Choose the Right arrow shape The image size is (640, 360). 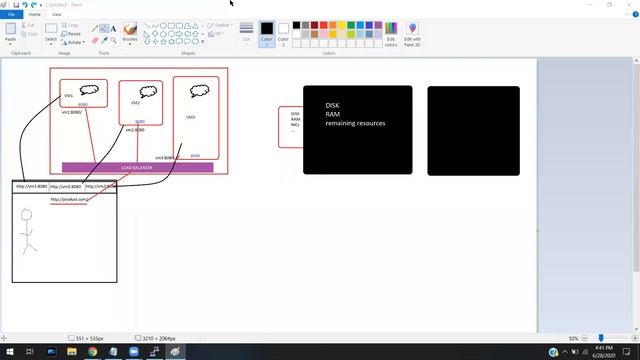click(x=179, y=33)
